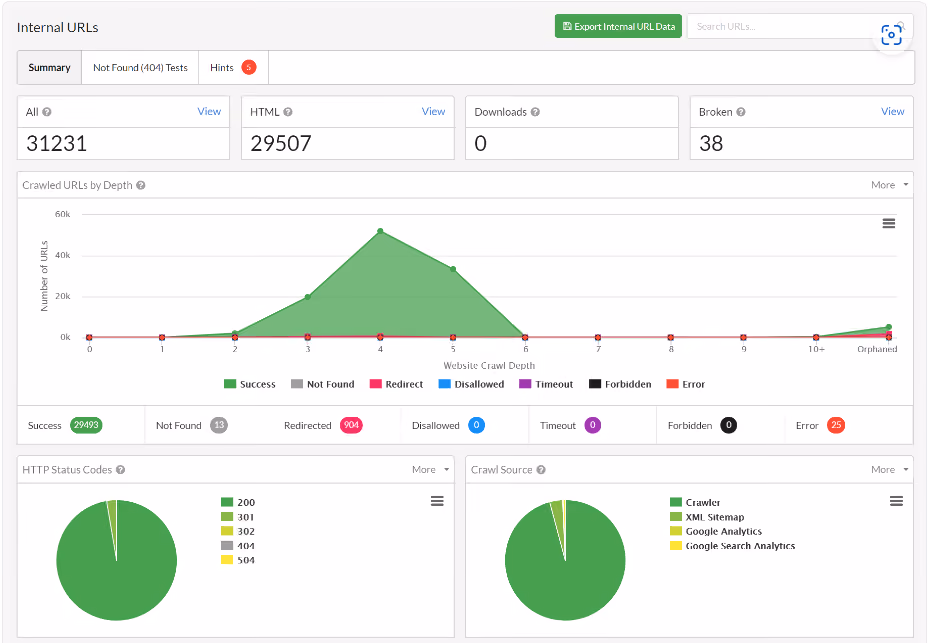The width and height of the screenshot is (928, 643).
Task: Expand More dropdown in HTTP Status Codes
Action: (430, 470)
